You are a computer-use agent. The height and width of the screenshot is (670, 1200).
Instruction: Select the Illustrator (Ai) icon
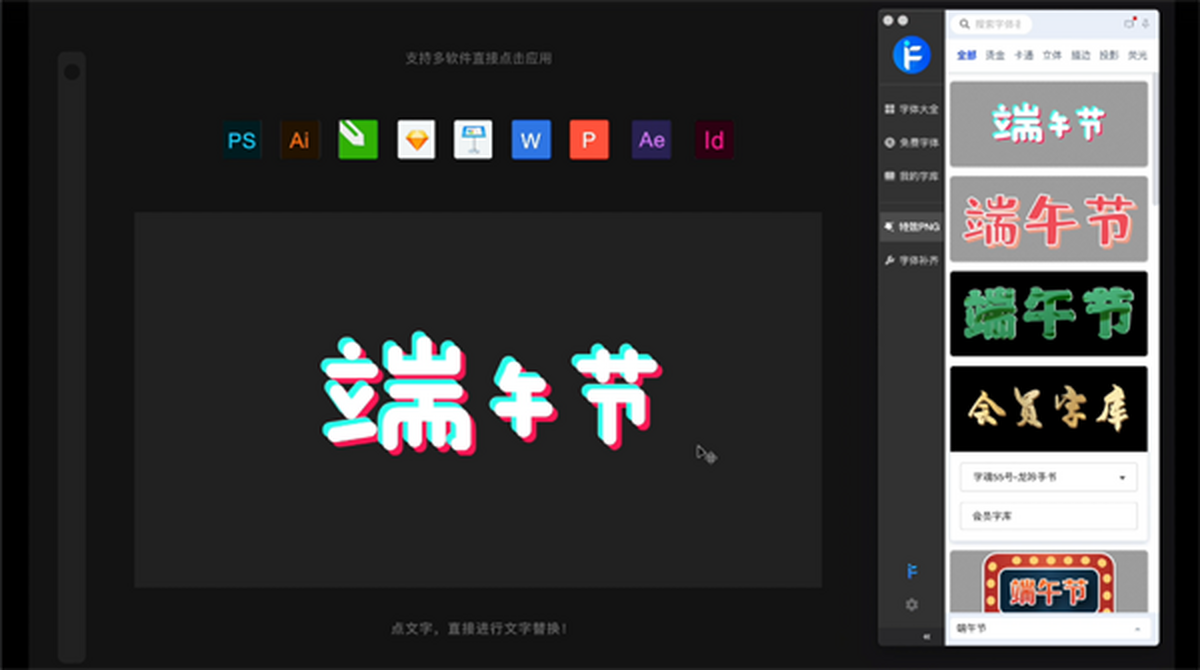click(299, 140)
